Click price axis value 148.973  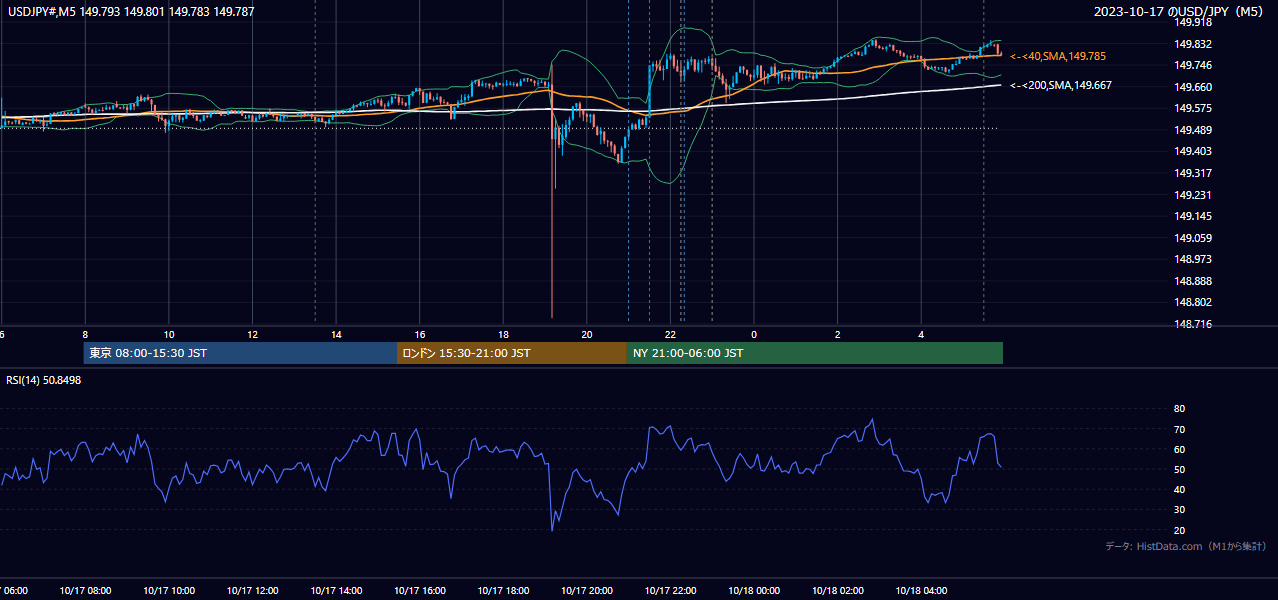click(1192, 259)
